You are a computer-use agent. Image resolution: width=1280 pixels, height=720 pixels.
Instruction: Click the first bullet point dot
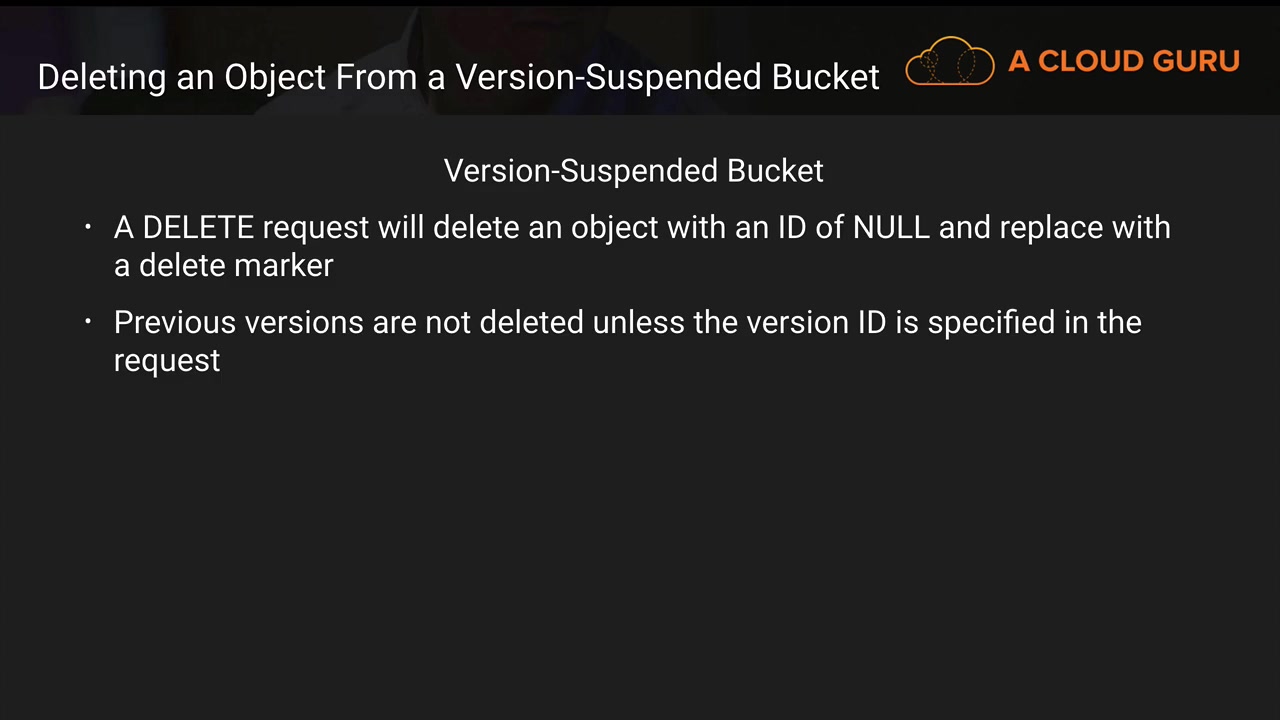tap(88, 228)
